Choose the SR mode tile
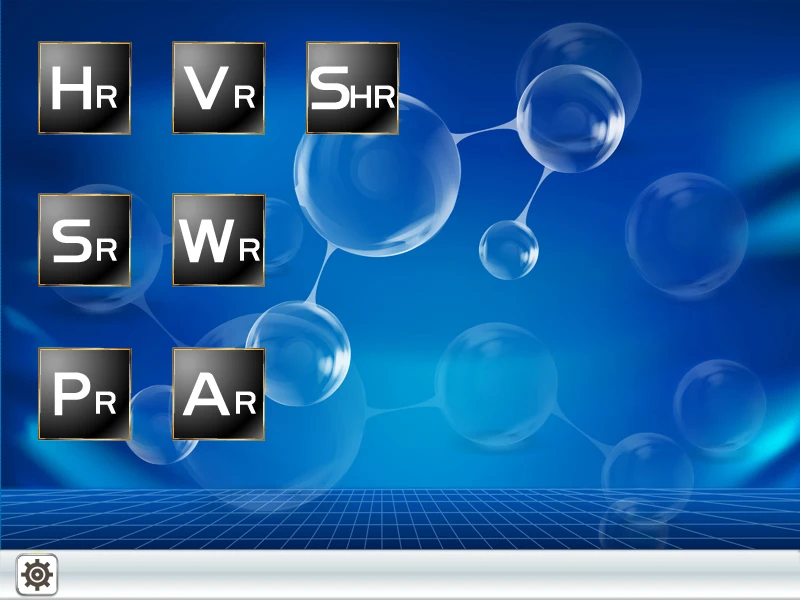 pos(85,240)
